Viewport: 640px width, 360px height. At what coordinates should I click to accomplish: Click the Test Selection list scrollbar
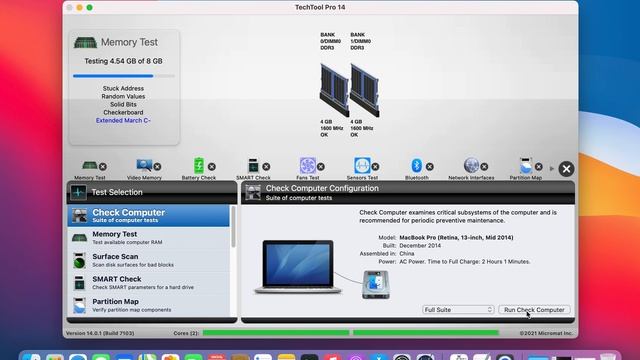click(x=233, y=227)
